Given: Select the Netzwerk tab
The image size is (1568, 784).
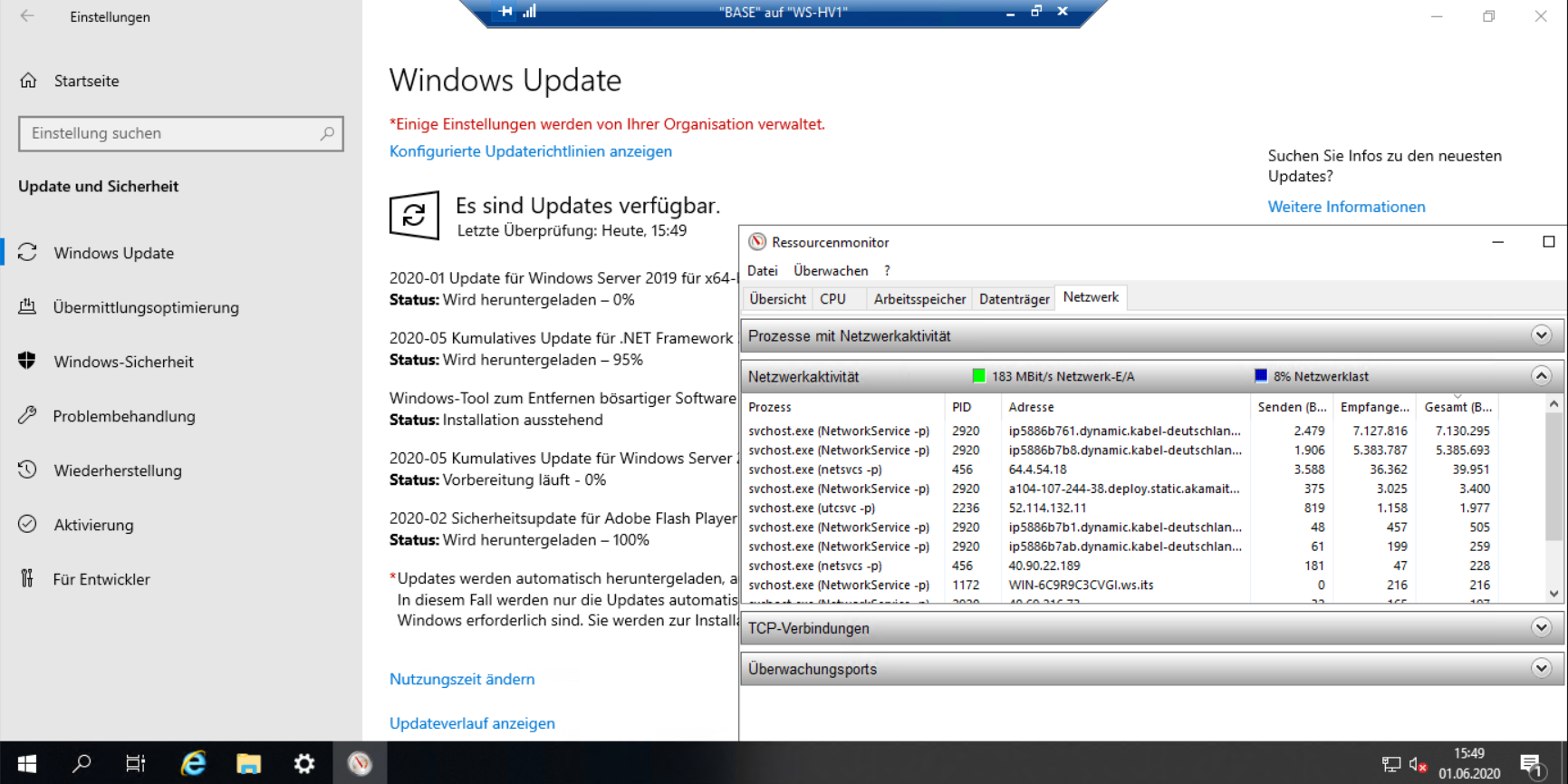Looking at the screenshot, I should [1091, 297].
